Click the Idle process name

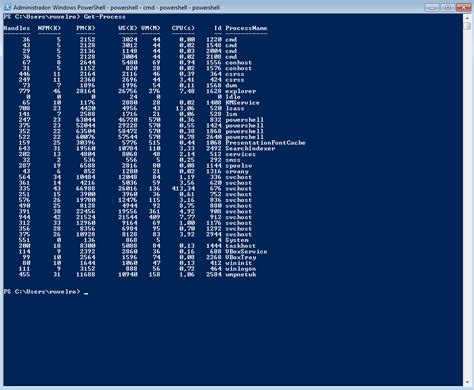[233, 97]
